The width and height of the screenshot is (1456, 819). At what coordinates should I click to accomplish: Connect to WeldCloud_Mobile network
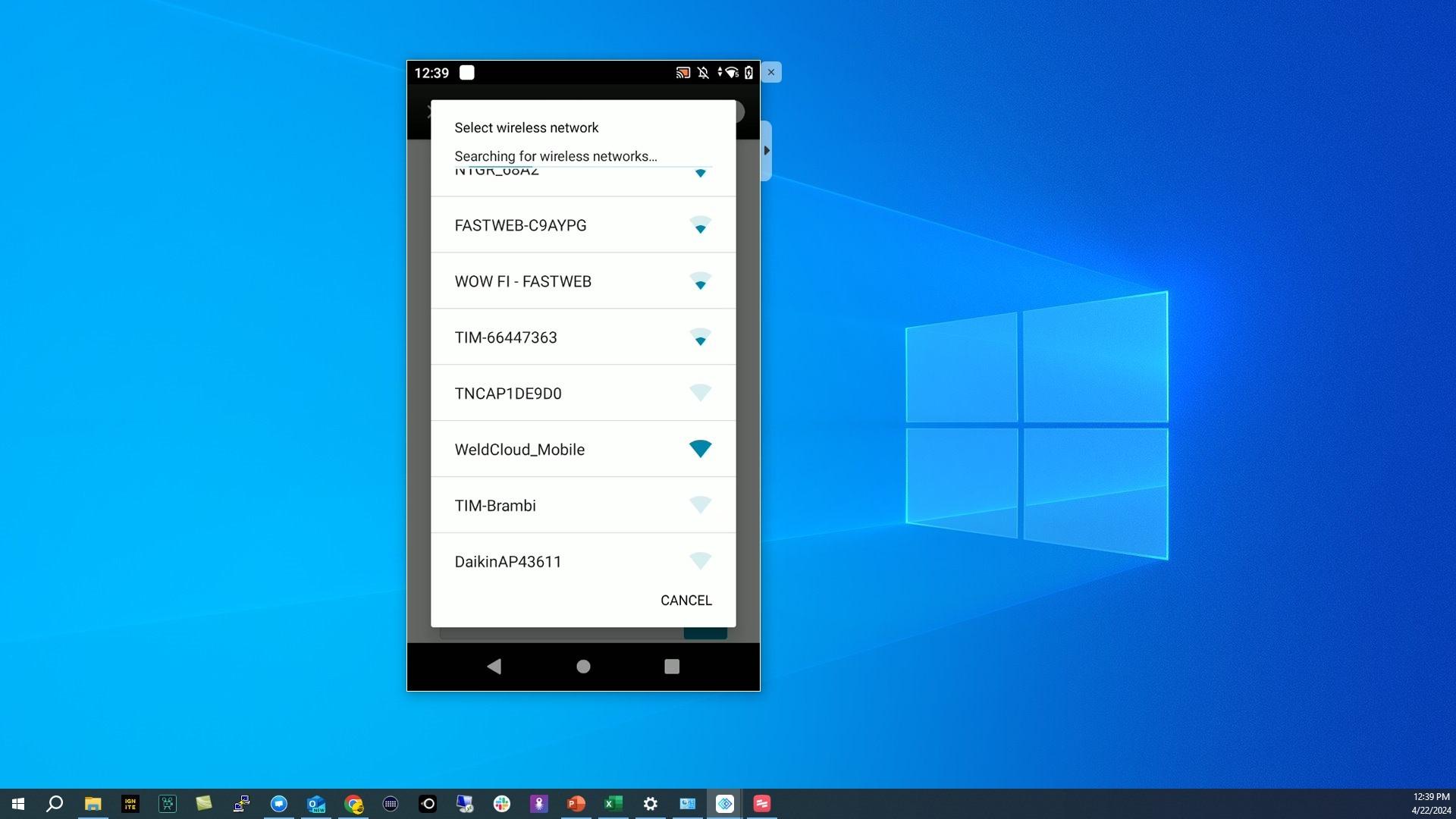[x=582, y=450]
